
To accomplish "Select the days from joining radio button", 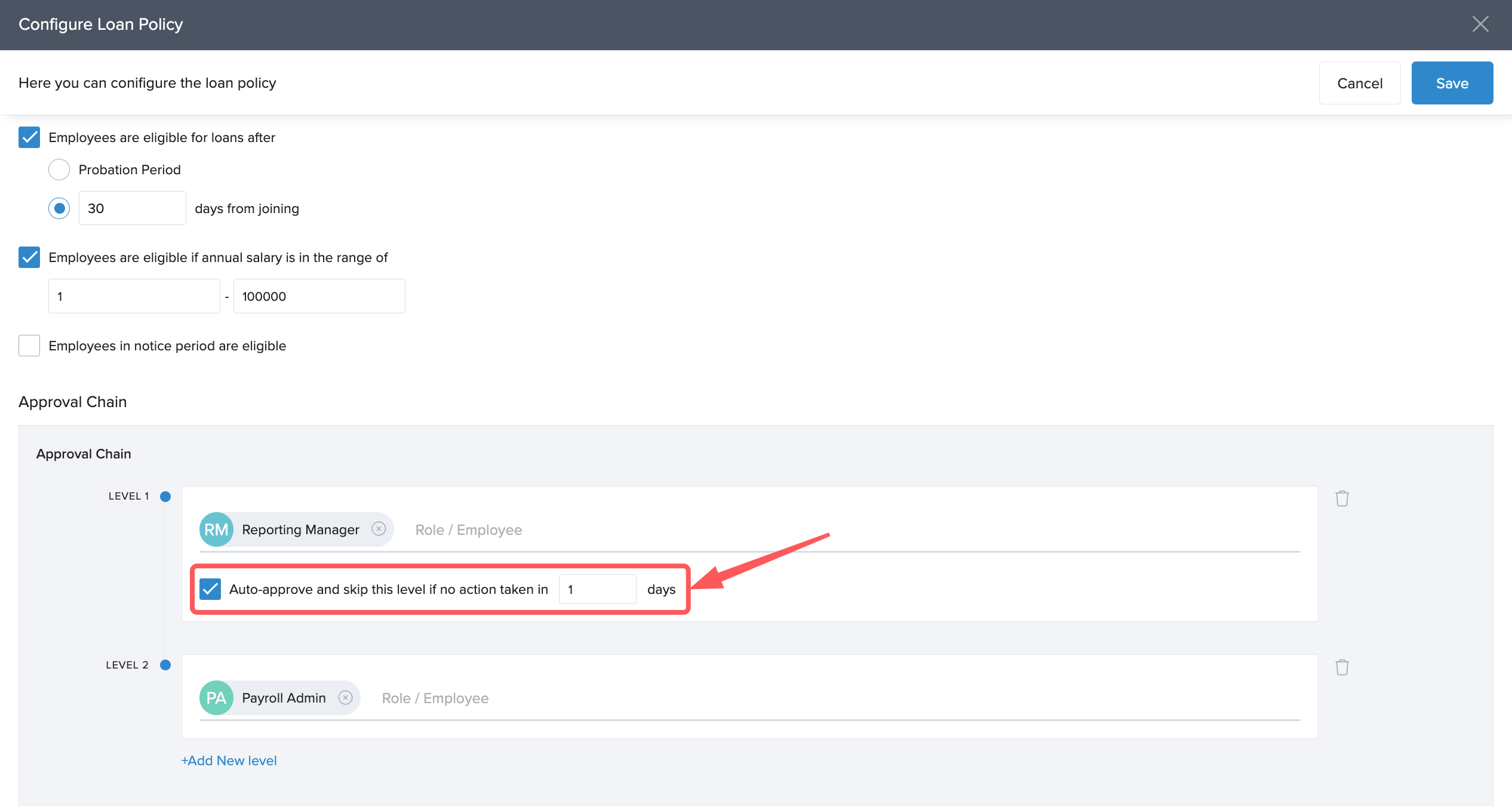I will point(59,208).
